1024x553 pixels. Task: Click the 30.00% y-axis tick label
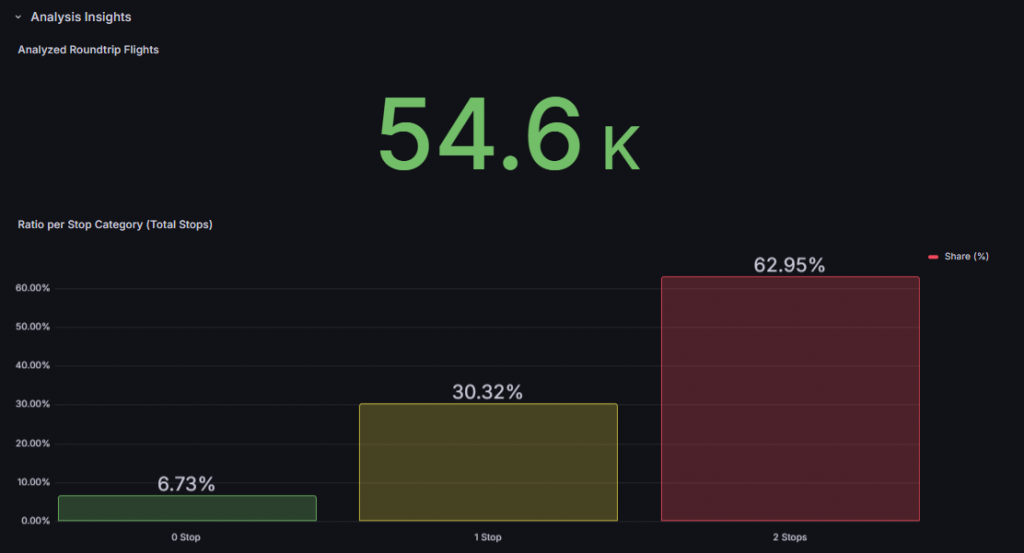pyautogui.click(x=33, y=404)
